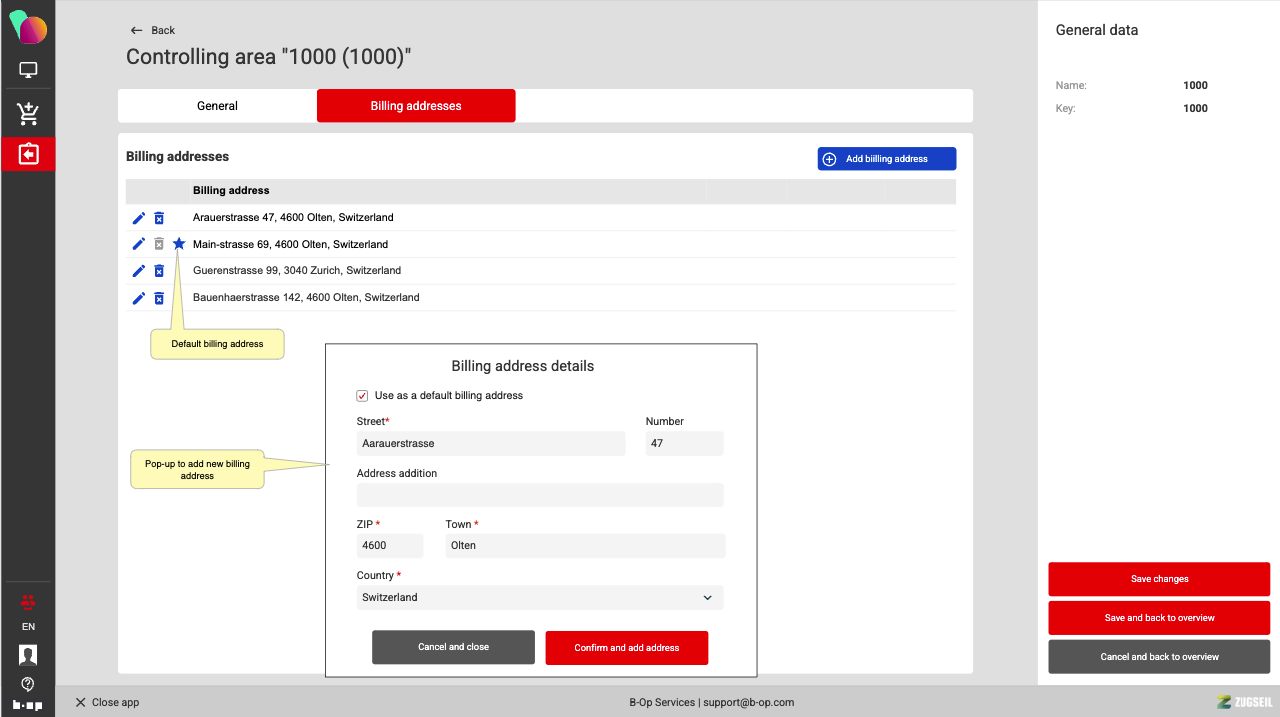Select the Billing addresses tab

pyautogui.click(x=416, y=106)
